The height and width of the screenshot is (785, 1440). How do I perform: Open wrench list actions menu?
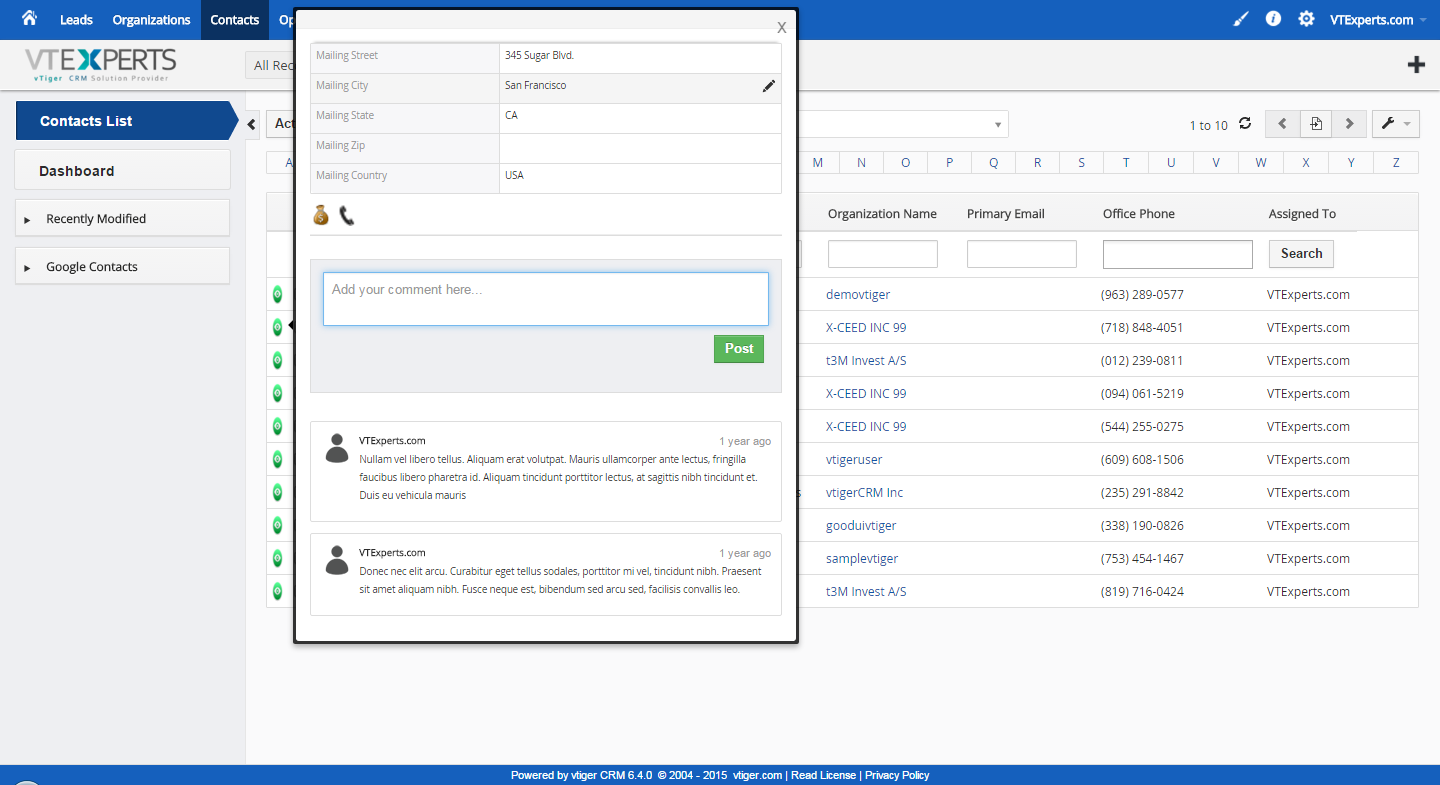coord(1395,124)
